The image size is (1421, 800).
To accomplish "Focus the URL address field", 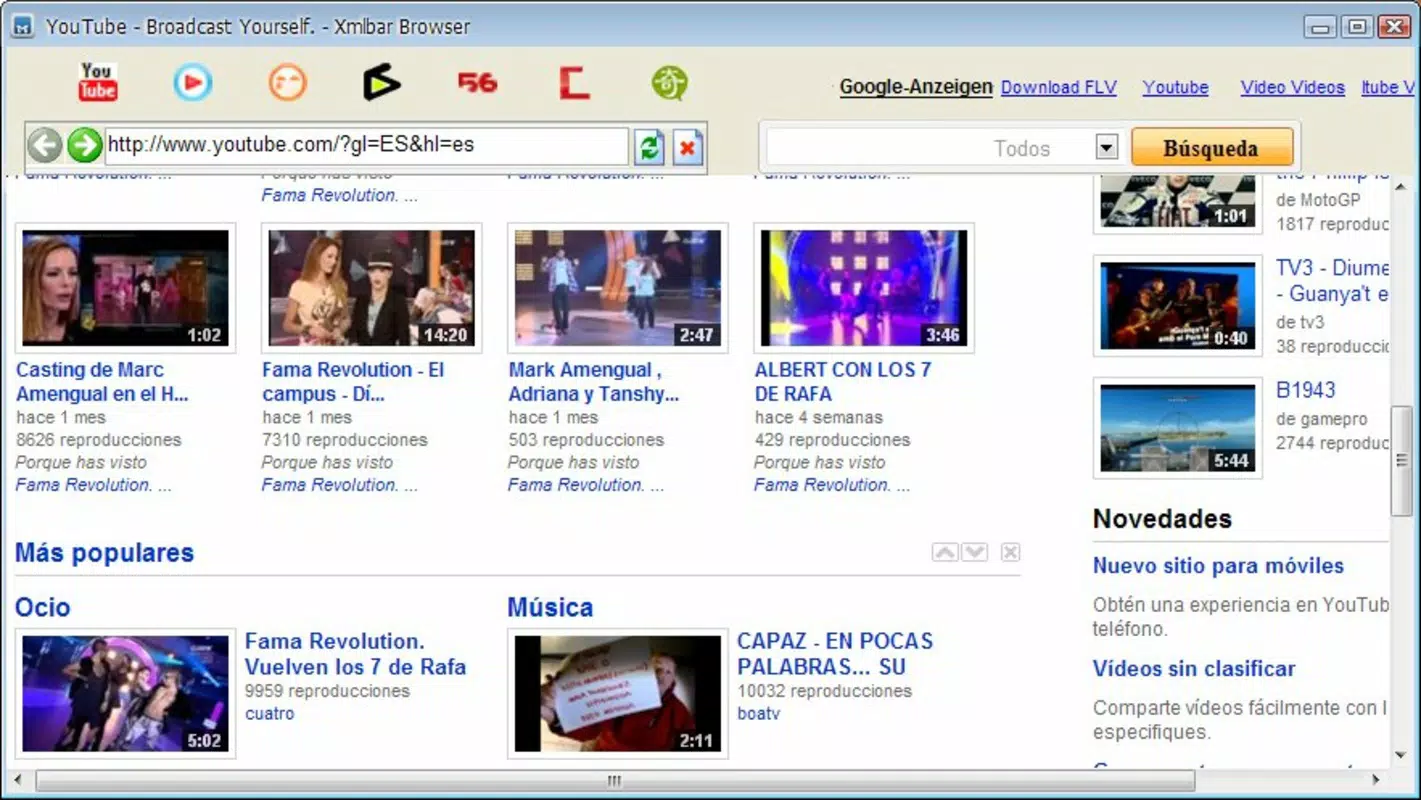I will [366, 145].
